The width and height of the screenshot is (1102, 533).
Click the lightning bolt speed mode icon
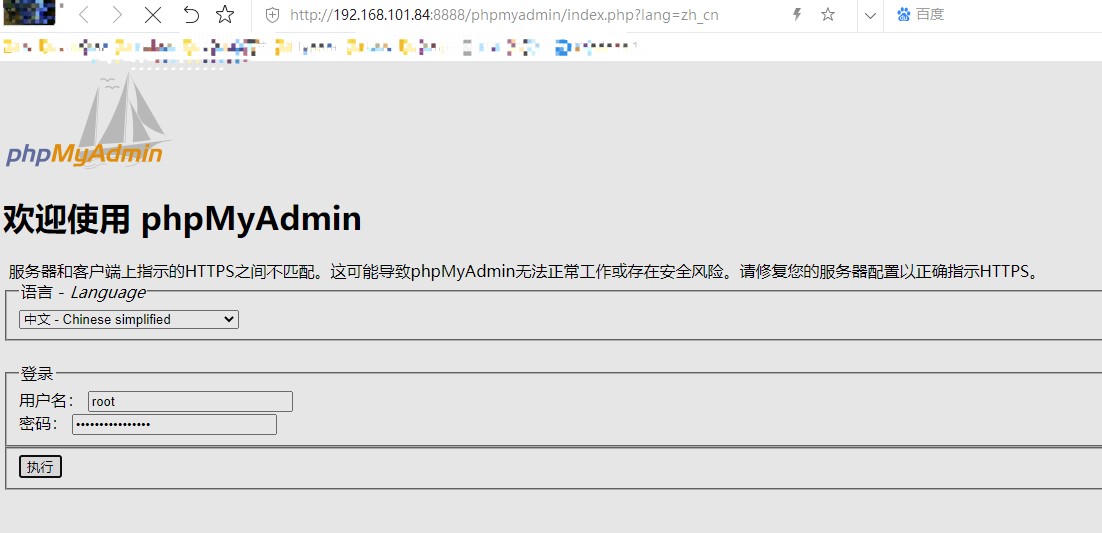pos(796,14)
